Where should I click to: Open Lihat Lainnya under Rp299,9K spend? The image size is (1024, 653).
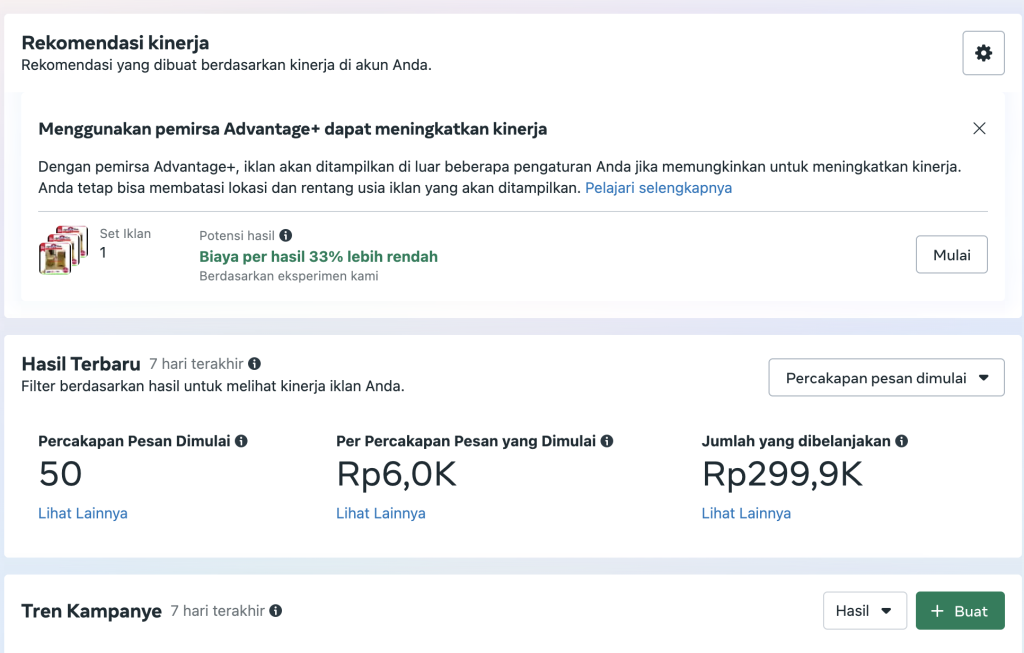click(746, 513)
